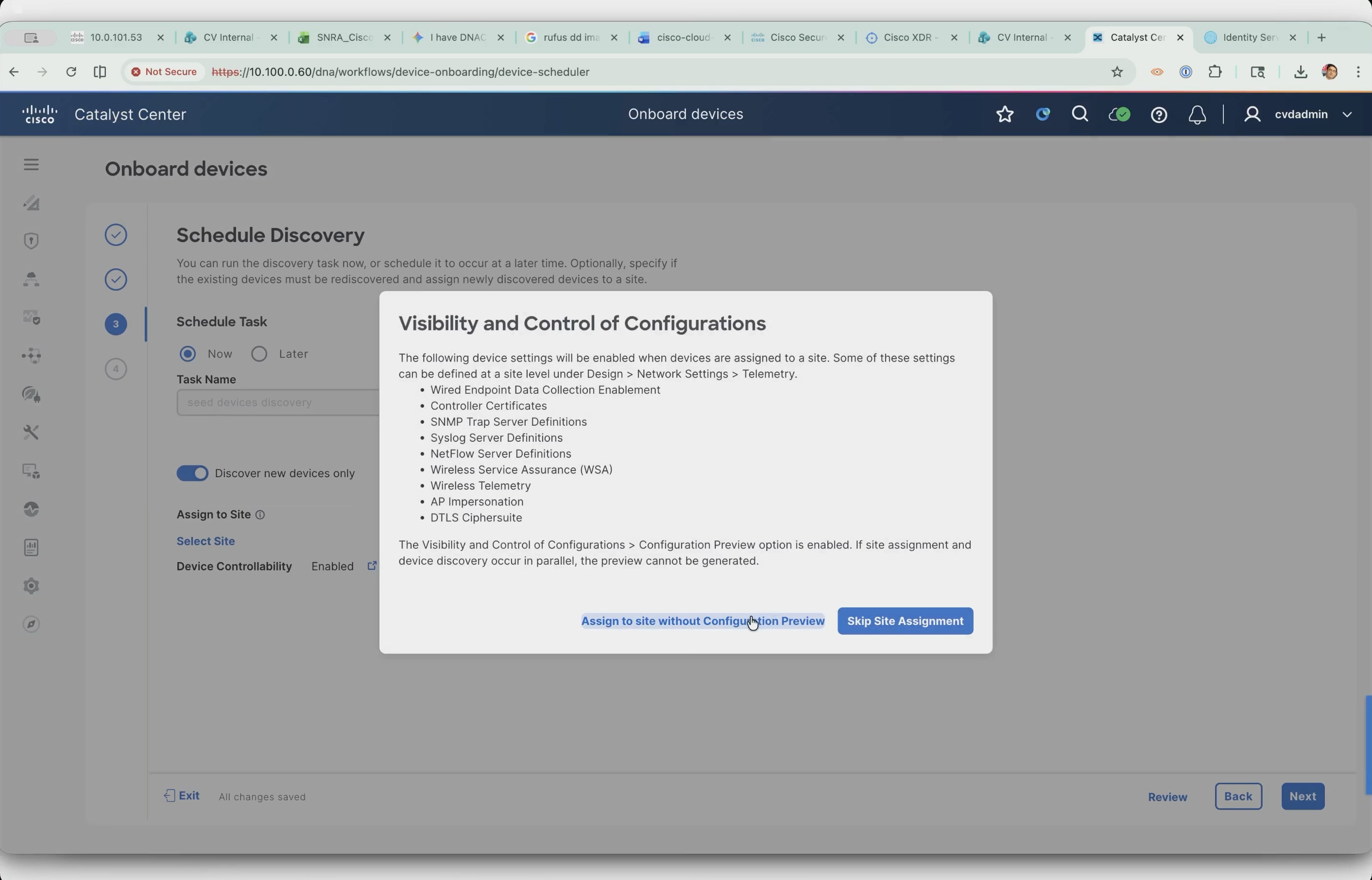Viewport: 1372px width, 880px height.
Task: Click Assign to Site info icon
Action: [x=260, y=515]
